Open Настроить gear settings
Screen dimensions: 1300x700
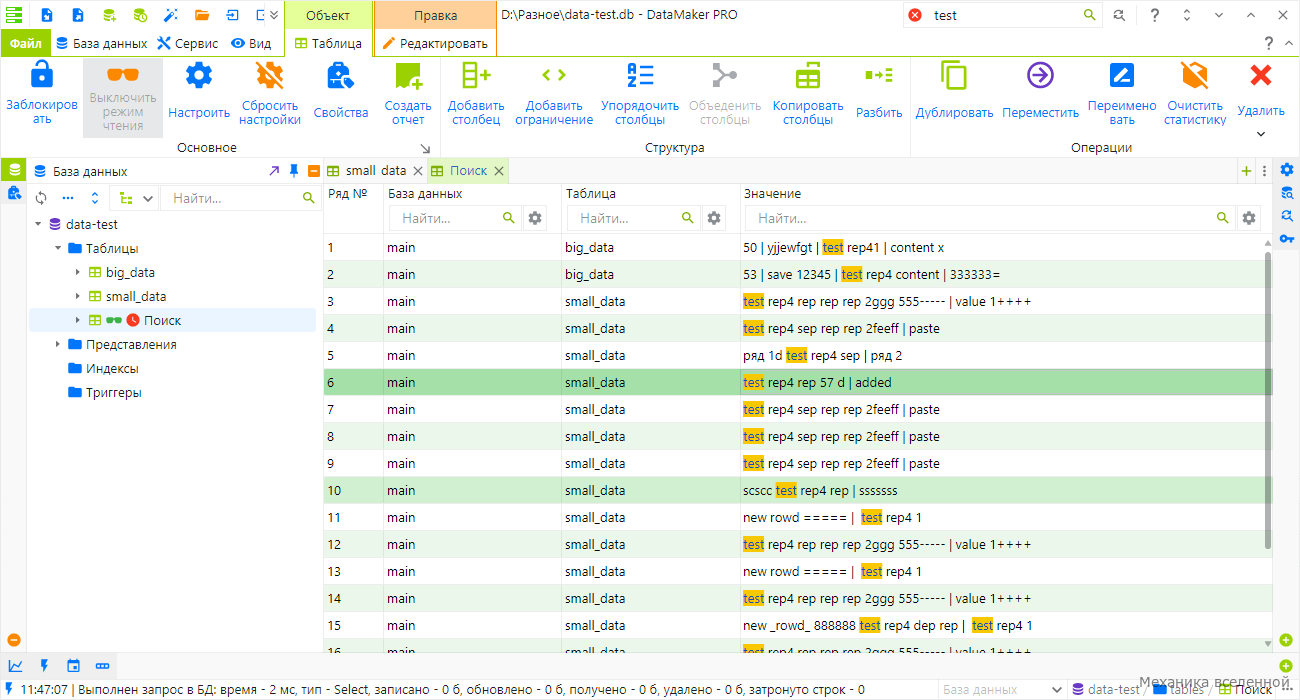pos(199,76)
